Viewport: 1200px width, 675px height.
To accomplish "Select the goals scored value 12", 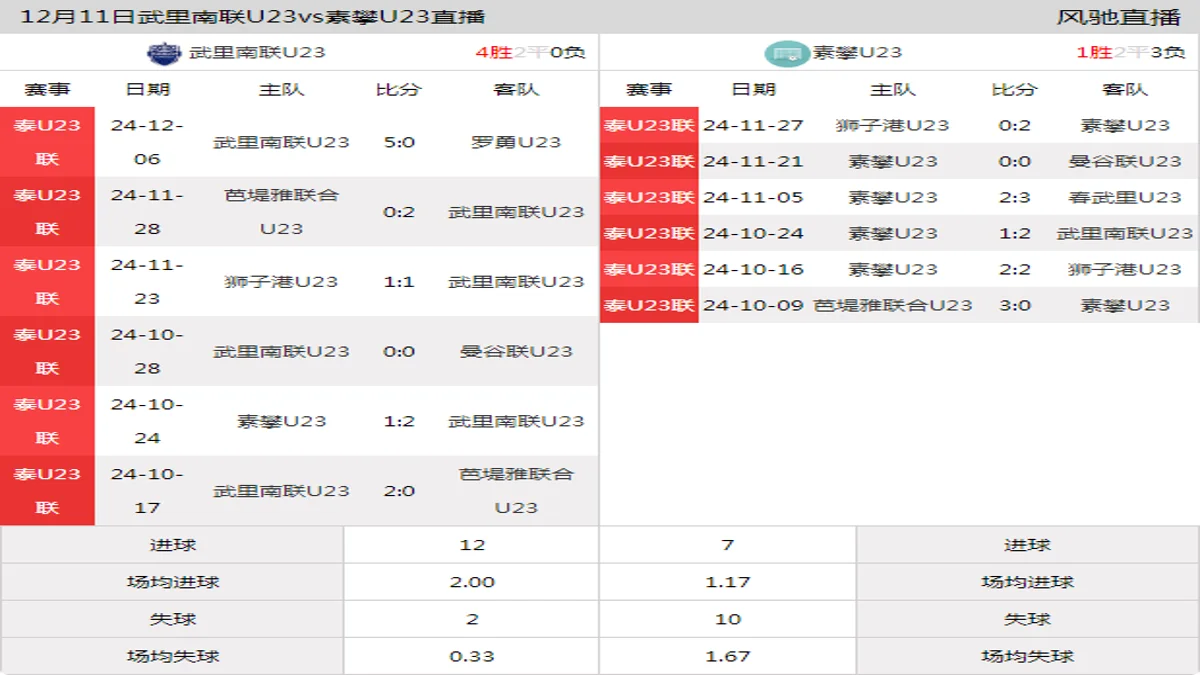I will click(x=472, y=545).
